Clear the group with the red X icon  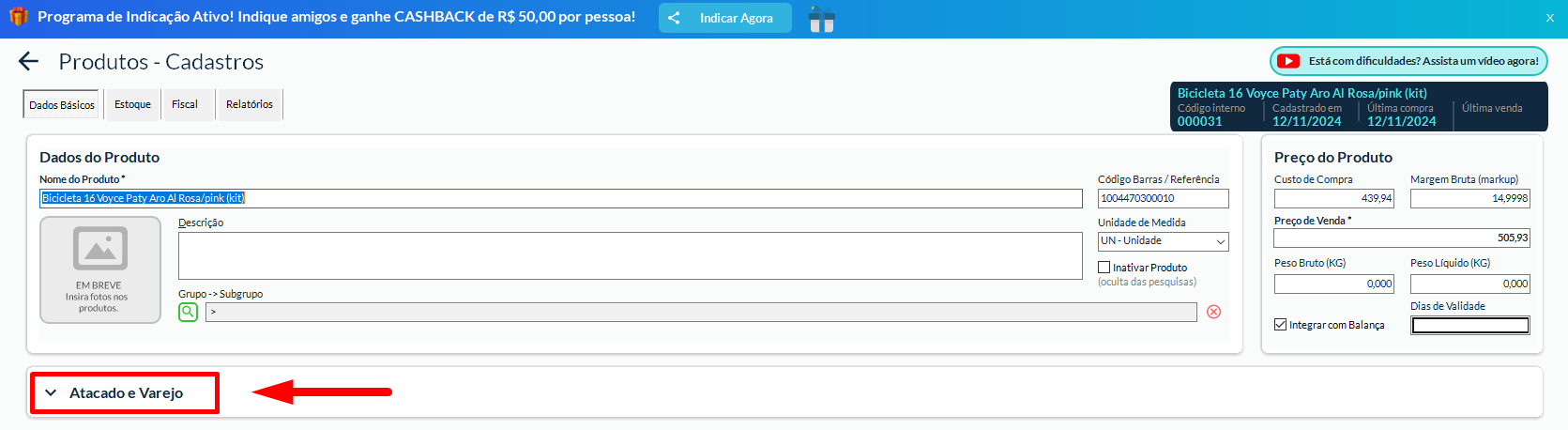(1213, 312)
